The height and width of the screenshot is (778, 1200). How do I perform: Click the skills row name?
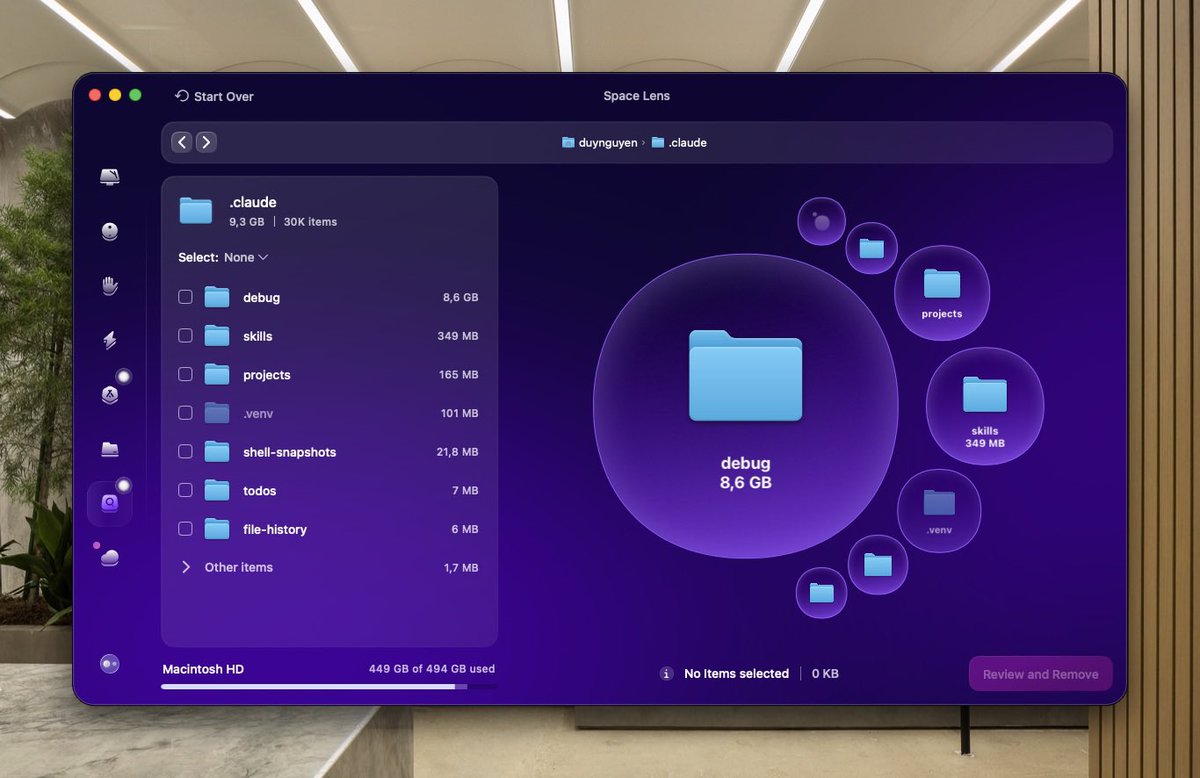(258, 336)
